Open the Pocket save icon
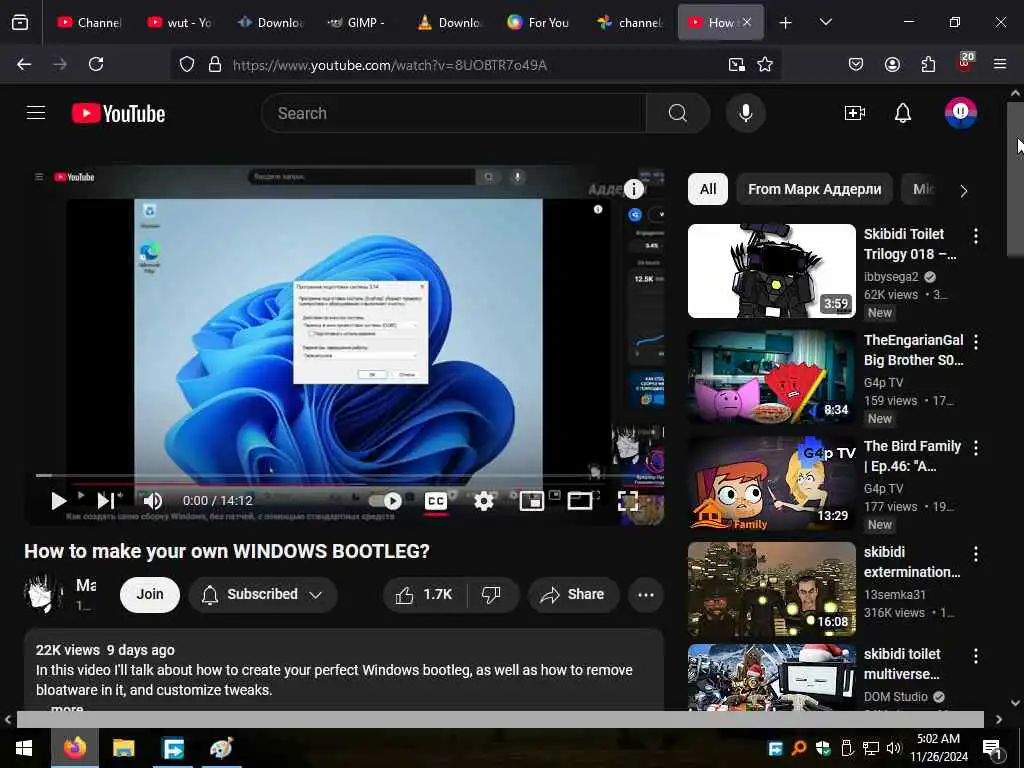Viewport: 1024px width, 768px height. pyautogui.click(x=856, y=64)
